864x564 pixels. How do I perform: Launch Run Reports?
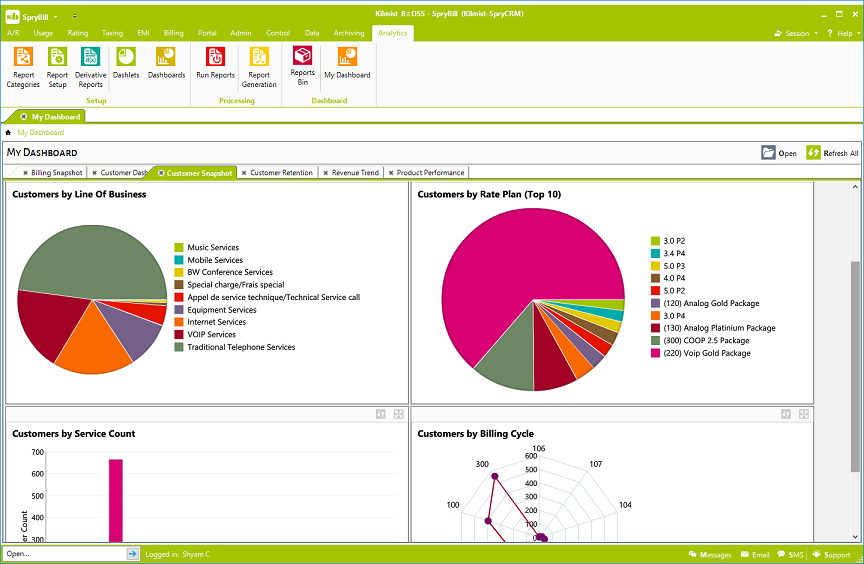215,63
